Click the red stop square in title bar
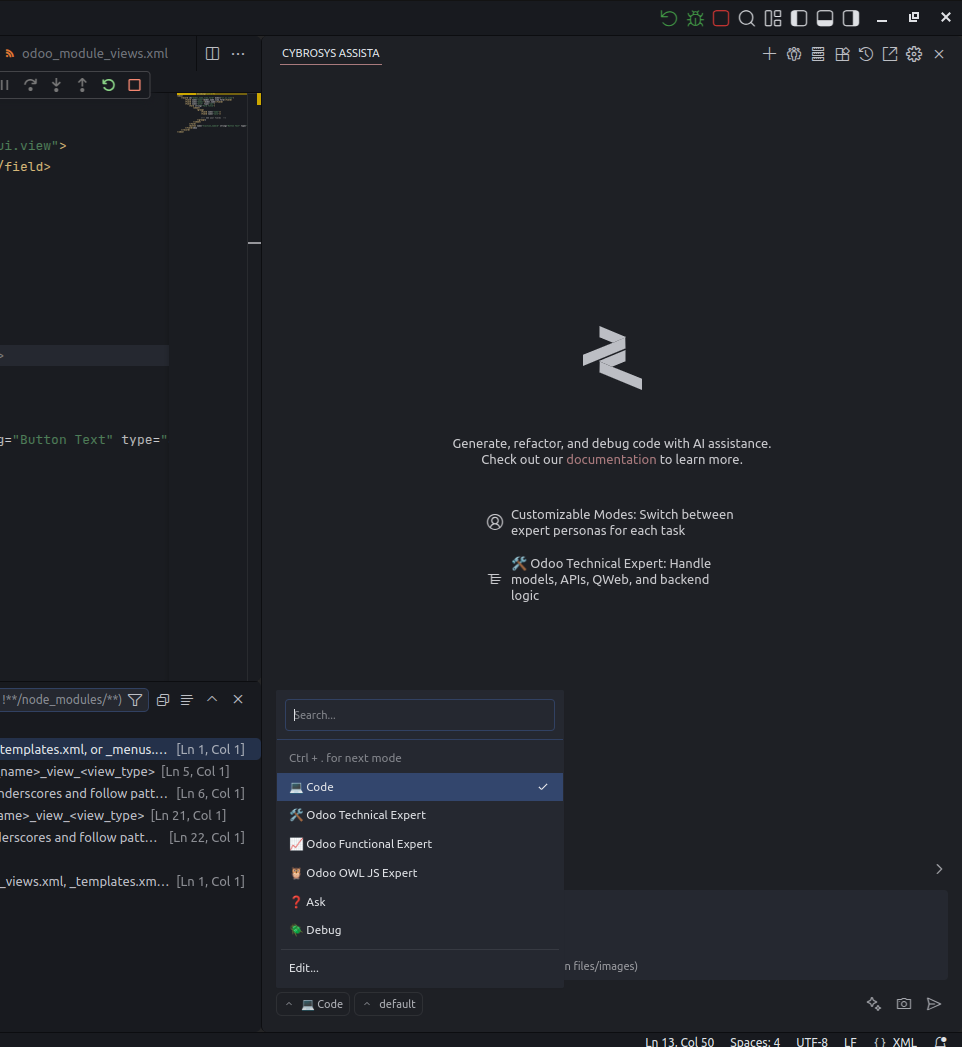Viewport: 962px width, 1047px height. [721, 18]
